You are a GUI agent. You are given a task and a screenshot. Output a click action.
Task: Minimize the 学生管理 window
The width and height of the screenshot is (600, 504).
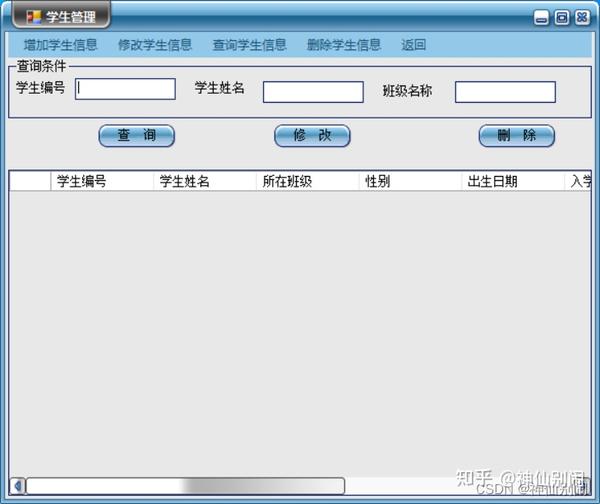tap(541, 18)
